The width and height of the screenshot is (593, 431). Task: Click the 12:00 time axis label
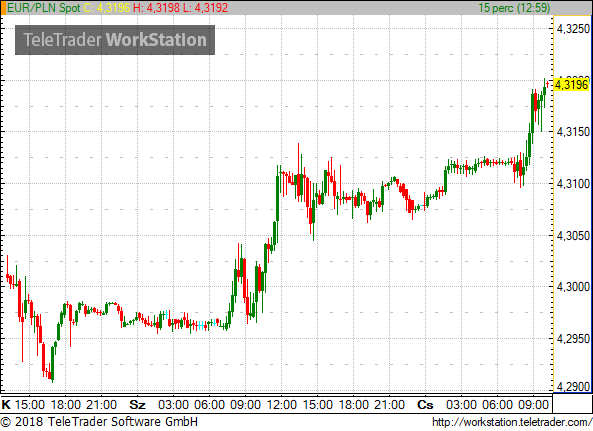pos(282,405)
